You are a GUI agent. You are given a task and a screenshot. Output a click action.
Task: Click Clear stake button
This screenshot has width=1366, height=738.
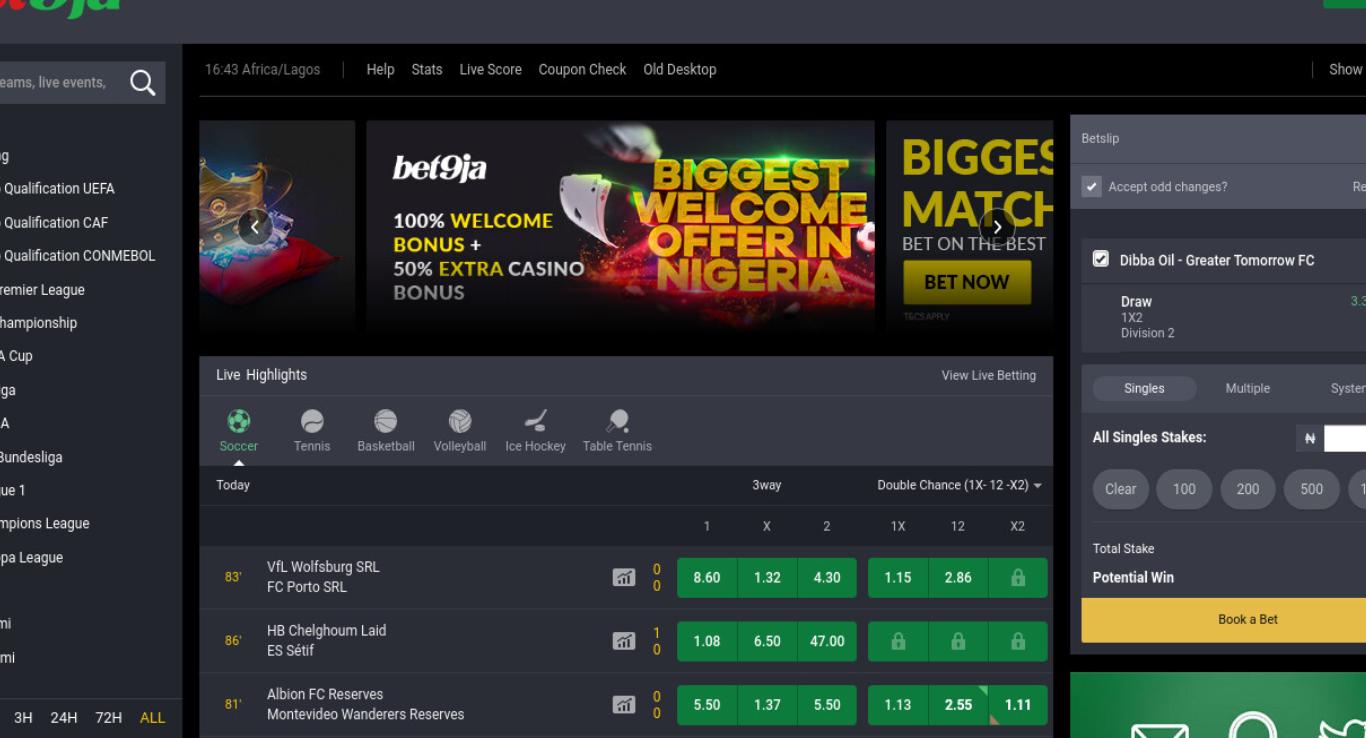pyautogui.click(x=1121, y=489)
